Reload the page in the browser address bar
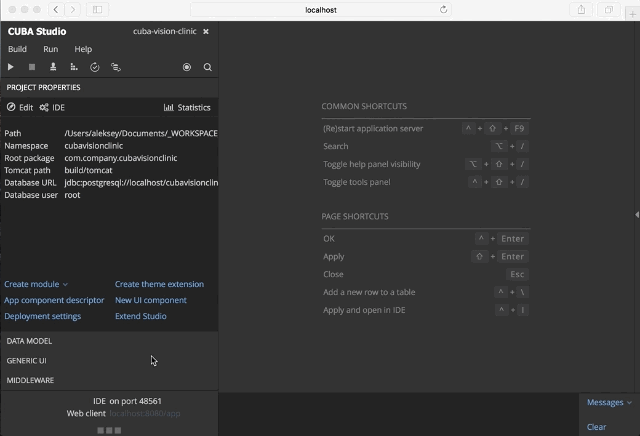Viewport: 640px width, 436px height. pyautogui.click(x=444, y=9)
